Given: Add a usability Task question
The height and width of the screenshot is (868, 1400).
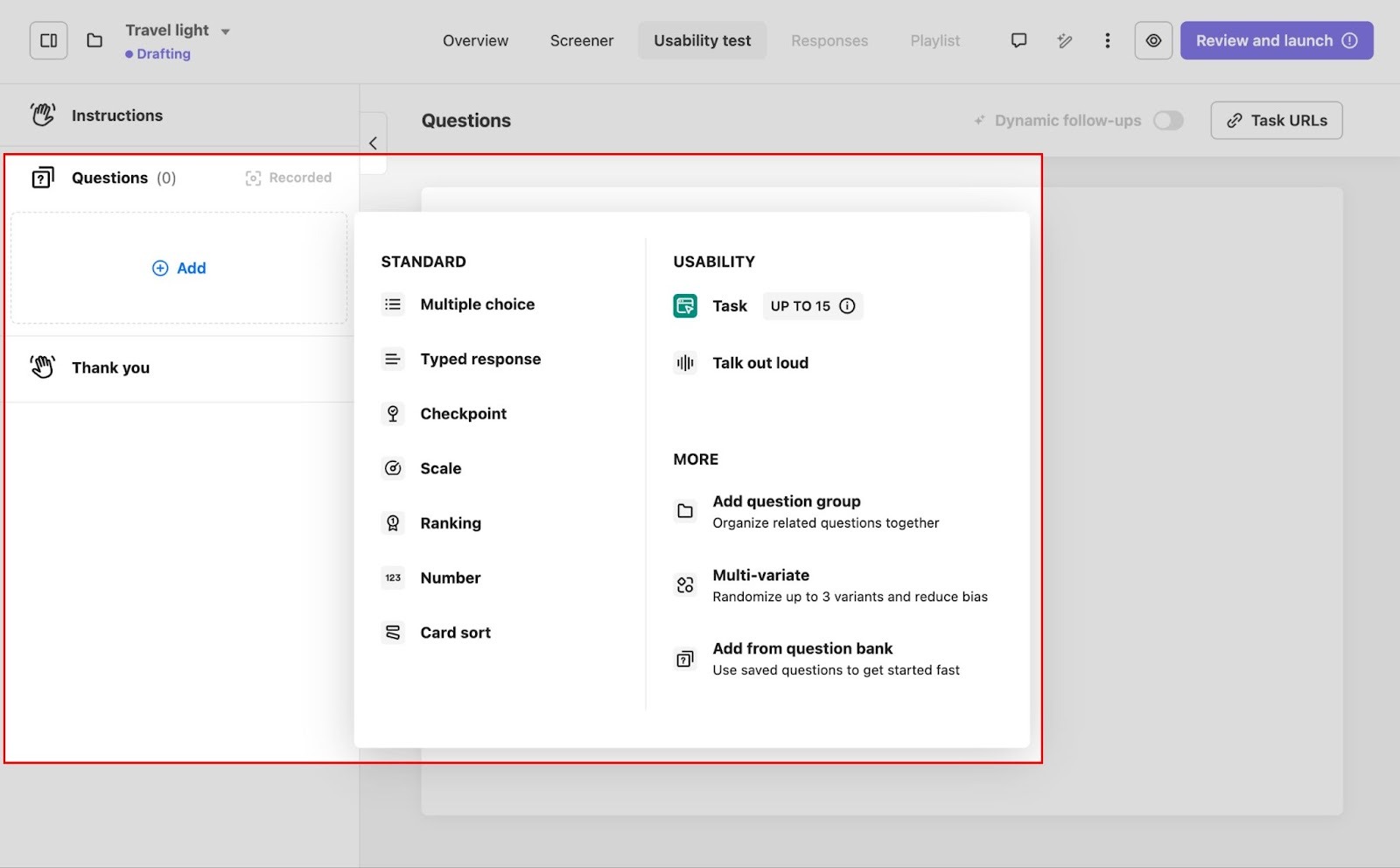Looking at the screenshot, I should coord(729,306).
